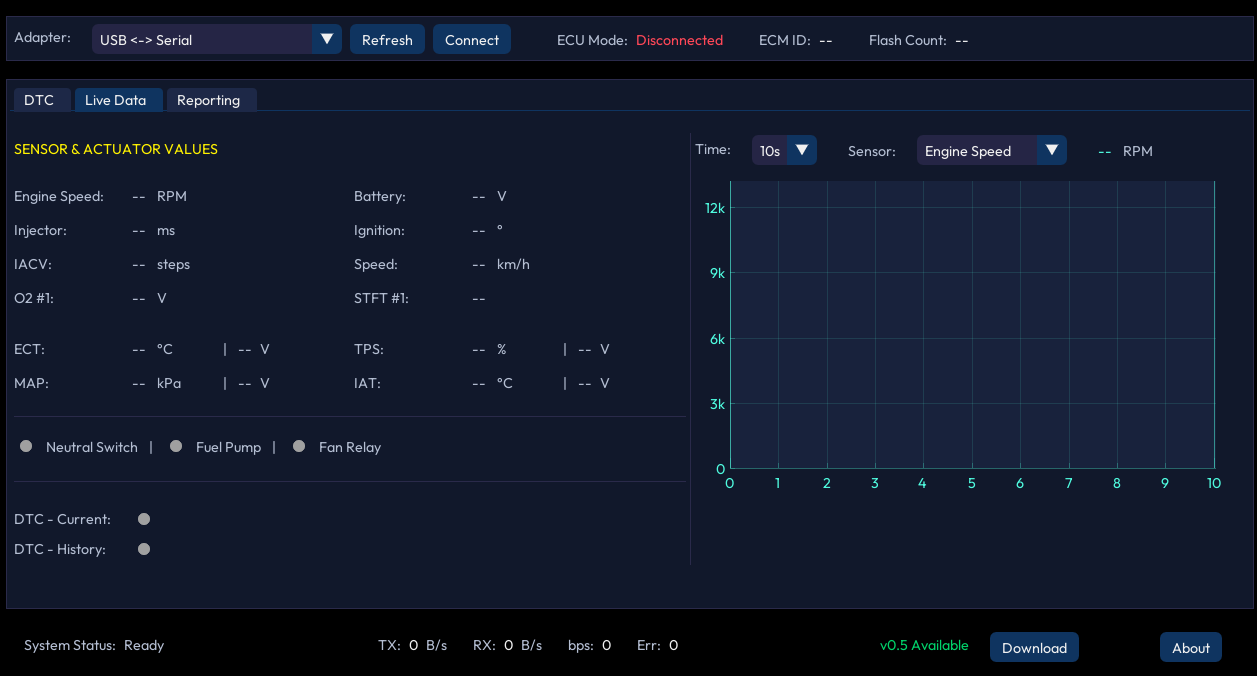Viewport: 1257px width, 676px height.
Task: Click the O2 #1: label
Action: click(34, 298)
